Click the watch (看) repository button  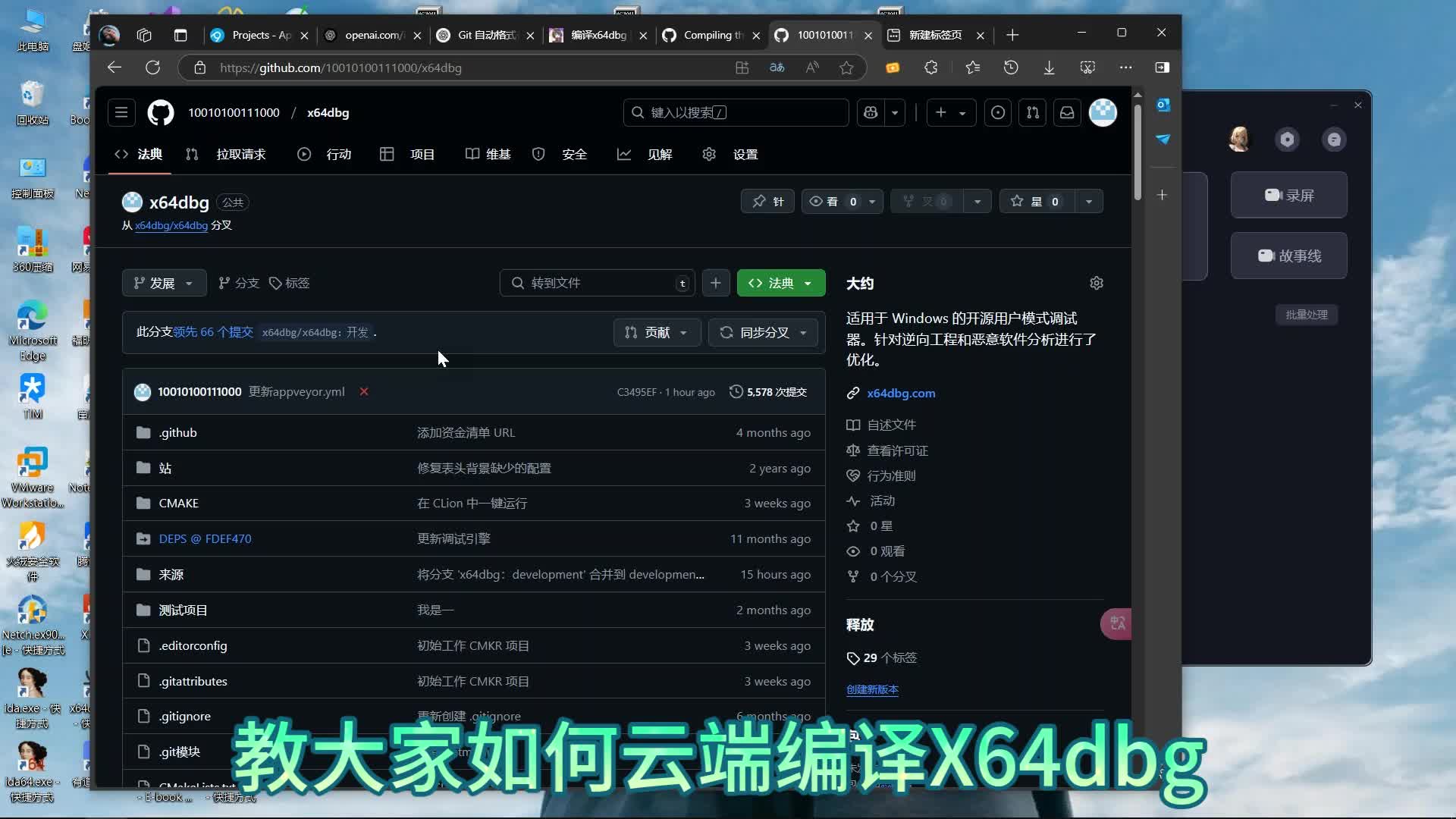click(x=833, y=201)
